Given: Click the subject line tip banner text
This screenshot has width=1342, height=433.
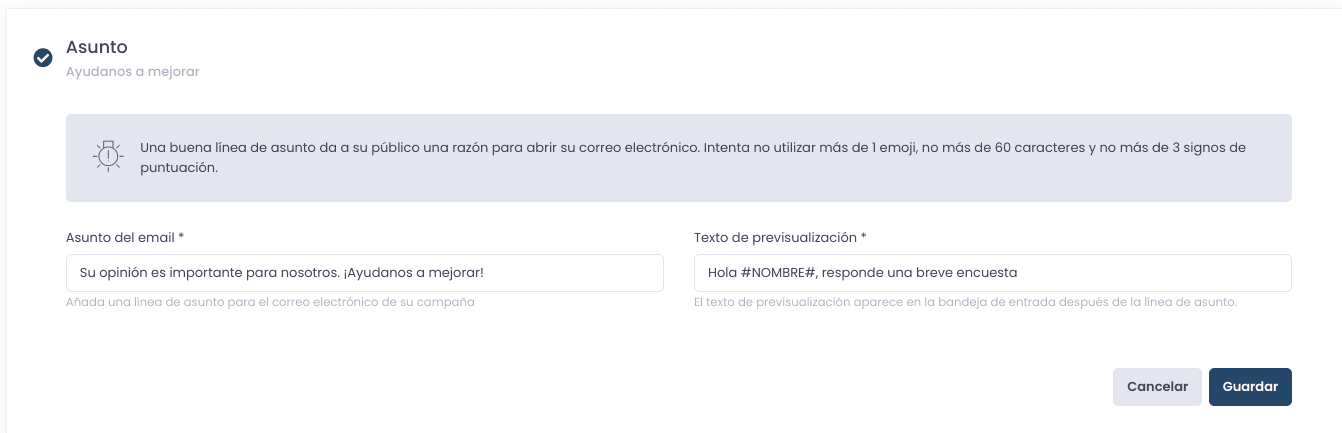Looking at the screenshot, I should (693, 158).
